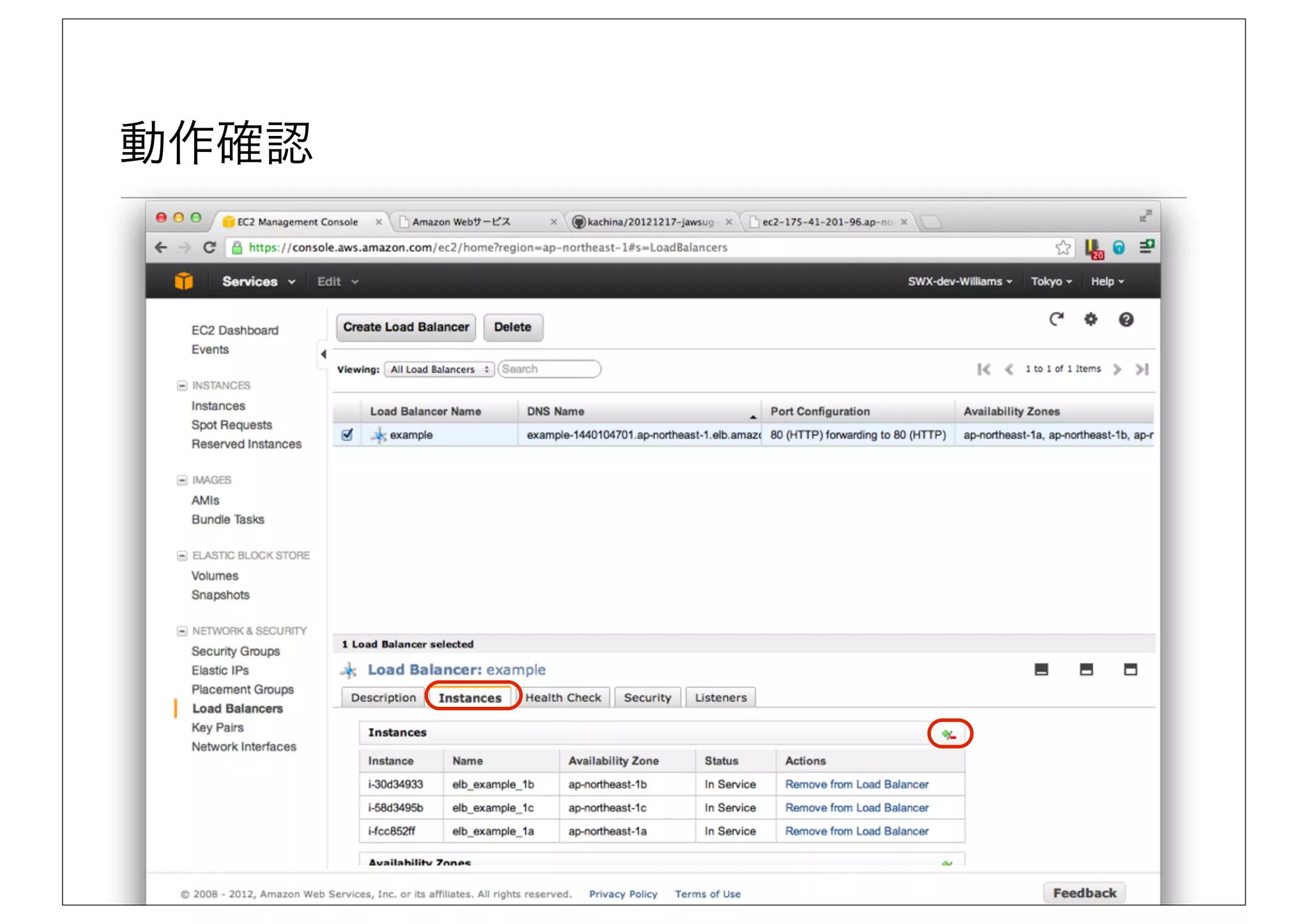Open the All Load Balancers viewing dropdown

click(x=439, y=369)
